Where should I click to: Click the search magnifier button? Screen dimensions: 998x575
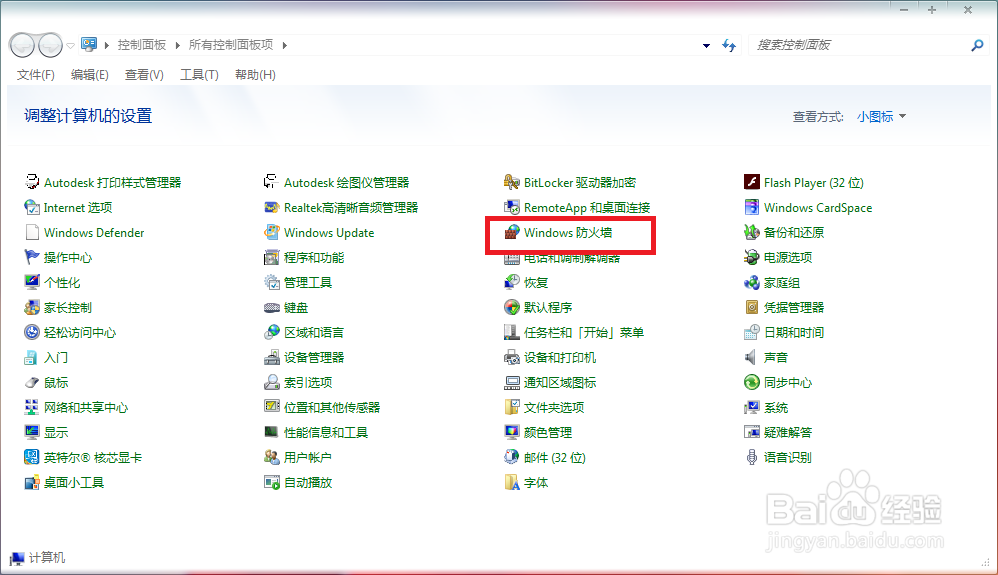pos(977,45)
